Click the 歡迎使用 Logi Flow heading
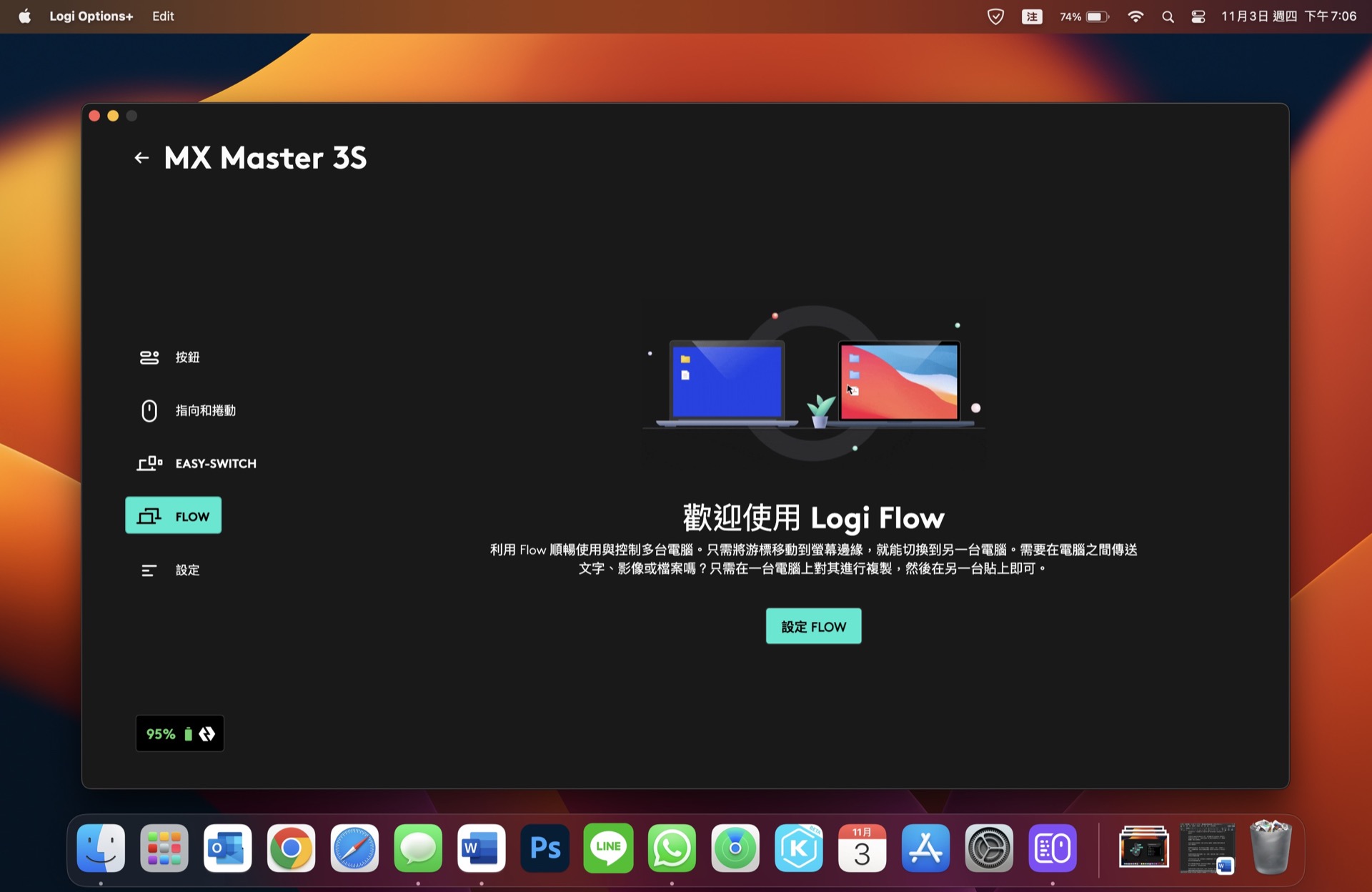The width and height of the screenshot is (1372, 892). coord(813,517)
